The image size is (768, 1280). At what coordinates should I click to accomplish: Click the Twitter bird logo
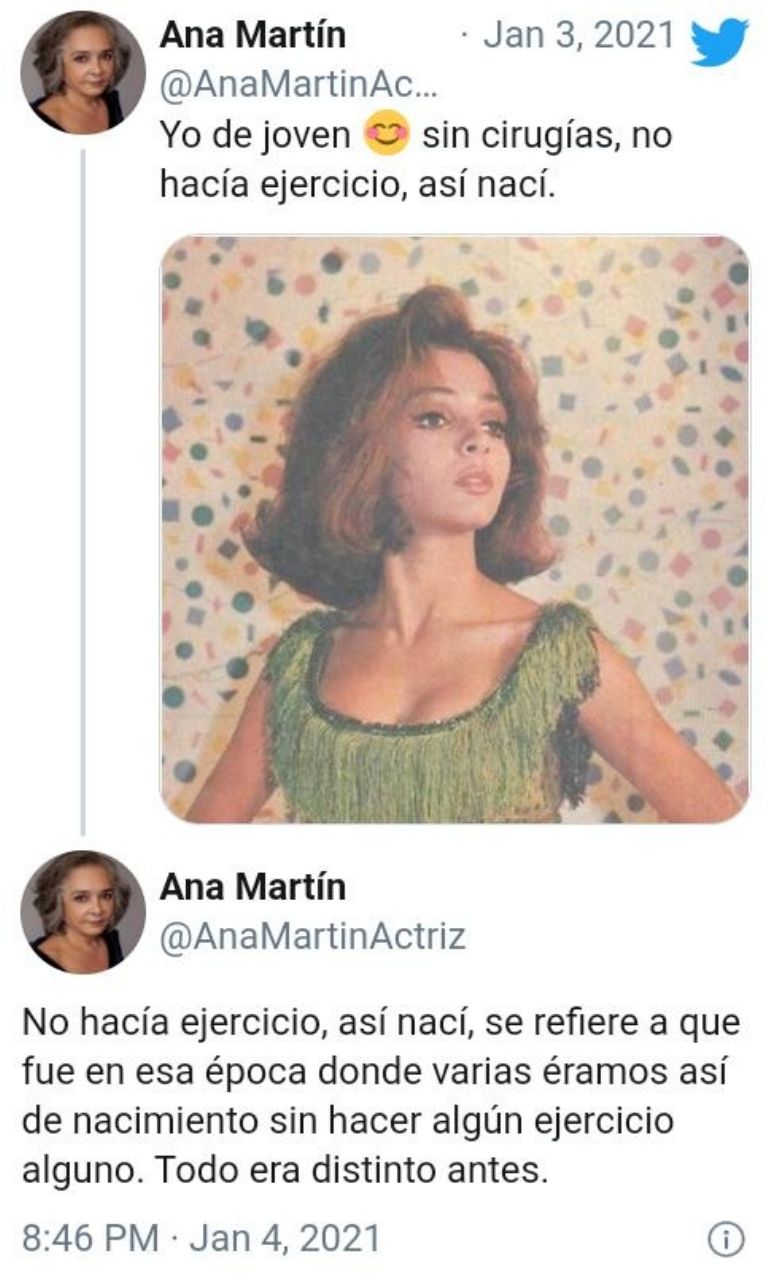(x=720, y=42)
